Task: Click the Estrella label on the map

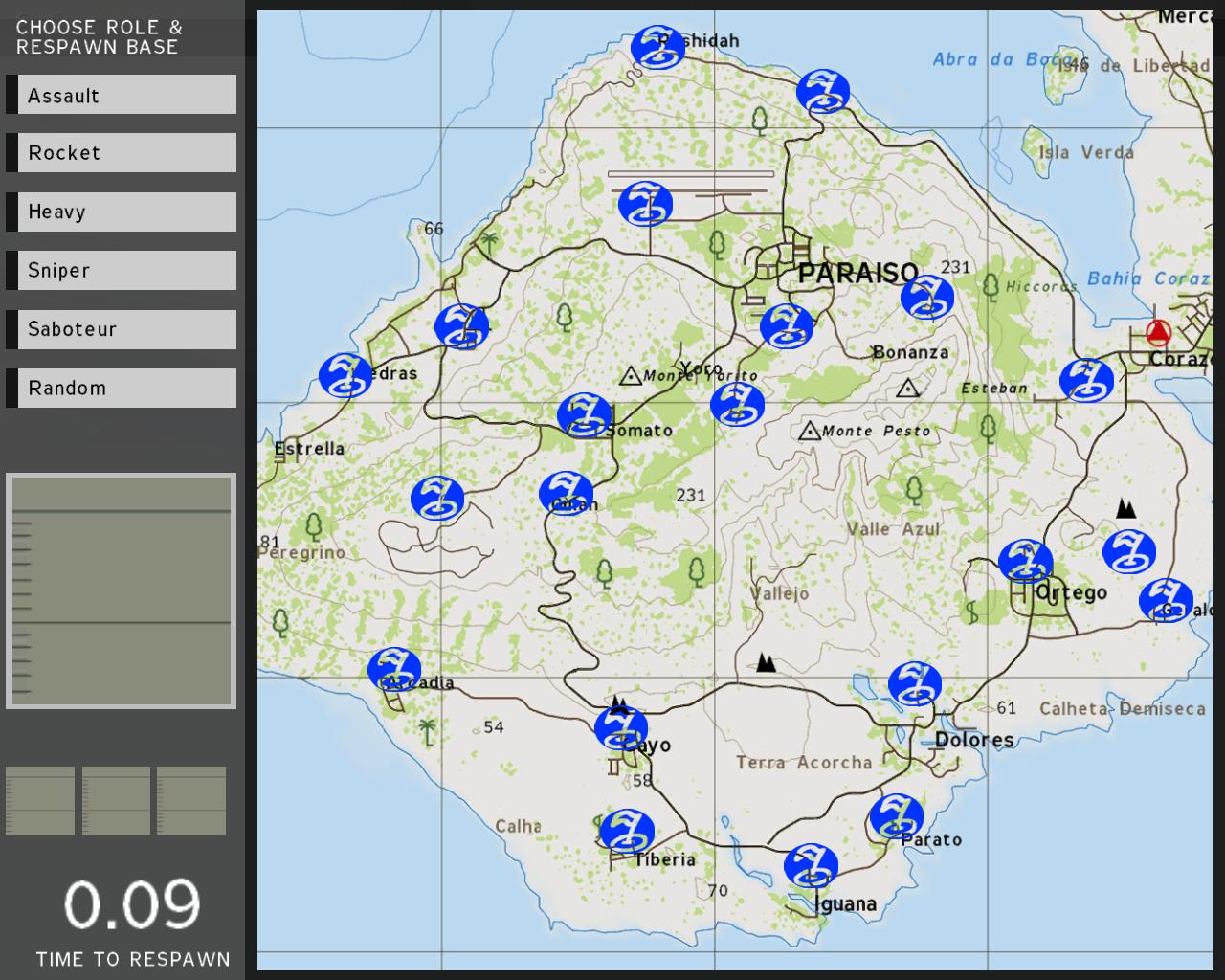Action: 309,448
